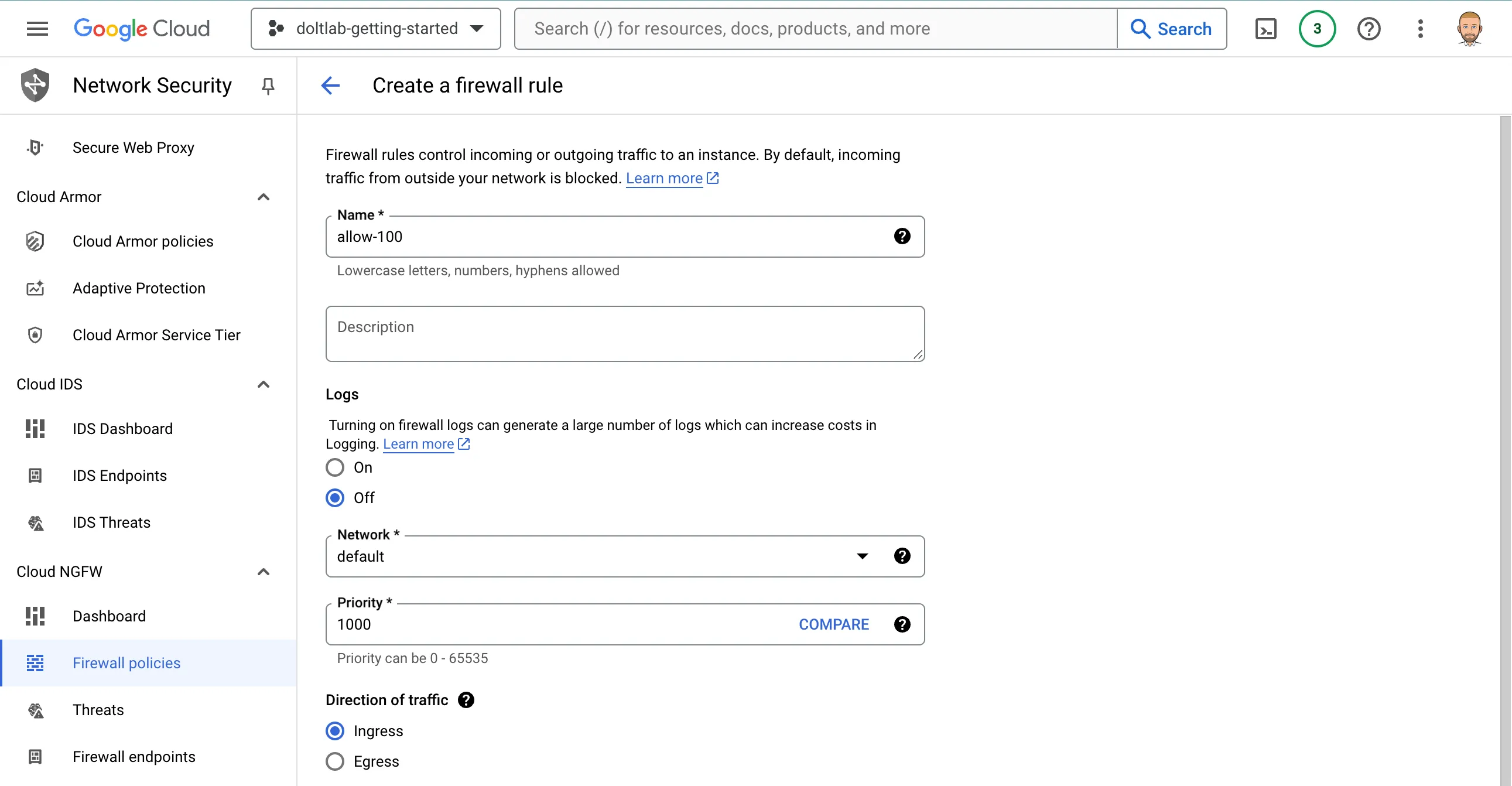Click the back arrow beside Create a firewall rule
Viewport: 1512px width, 786px height.
point(330,86)
